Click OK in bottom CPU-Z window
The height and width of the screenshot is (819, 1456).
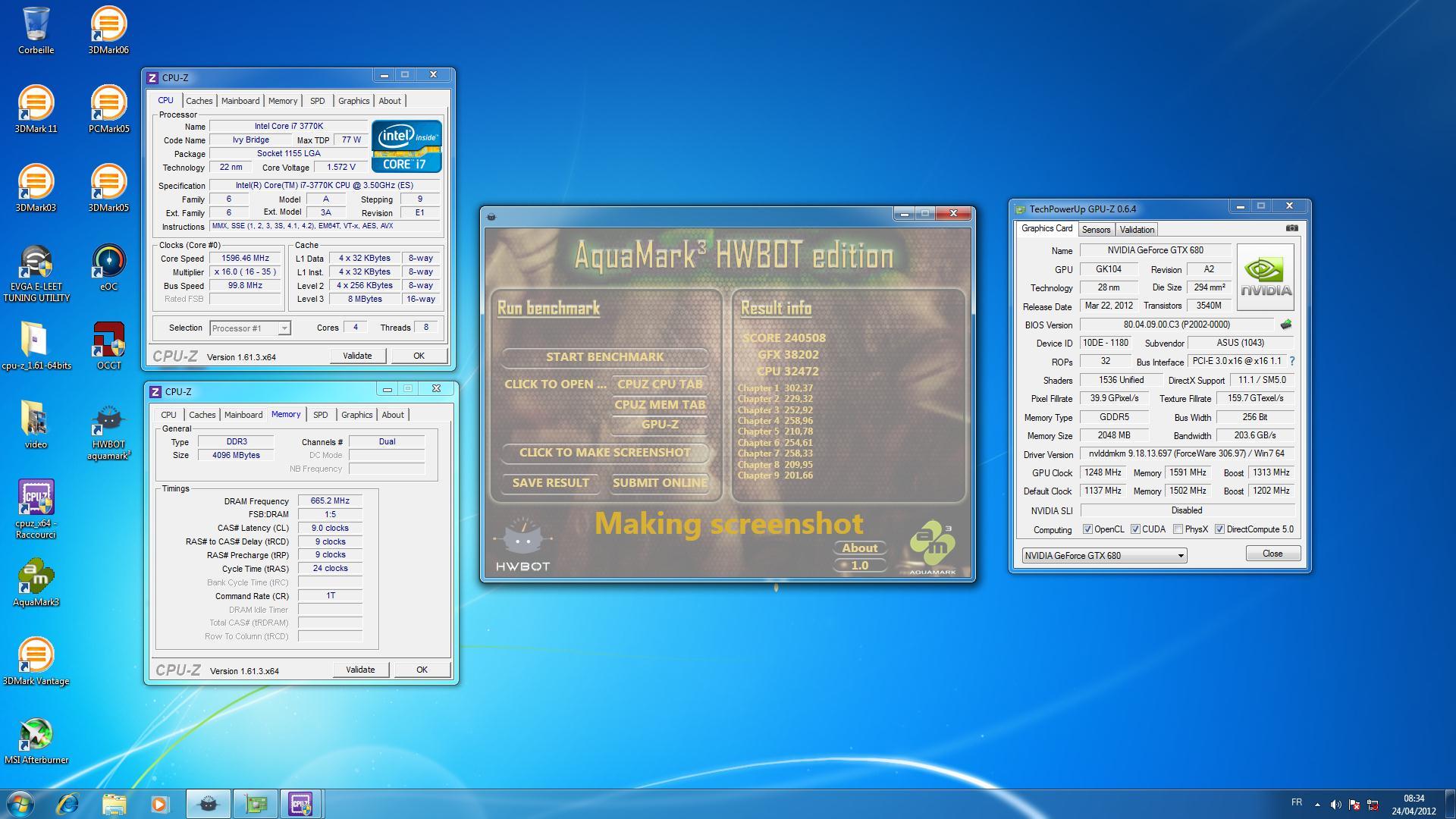(x=422, y=670)
